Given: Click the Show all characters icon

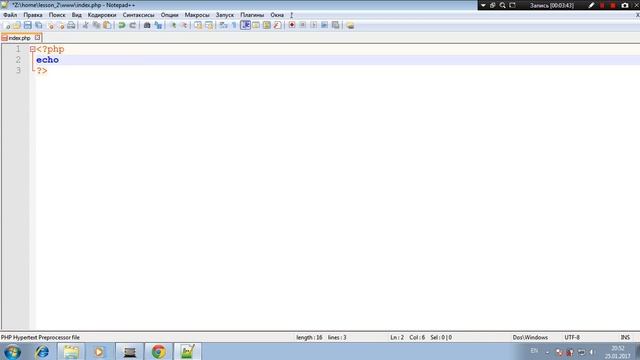Looking at the screenshot, I should click(234, 25).
